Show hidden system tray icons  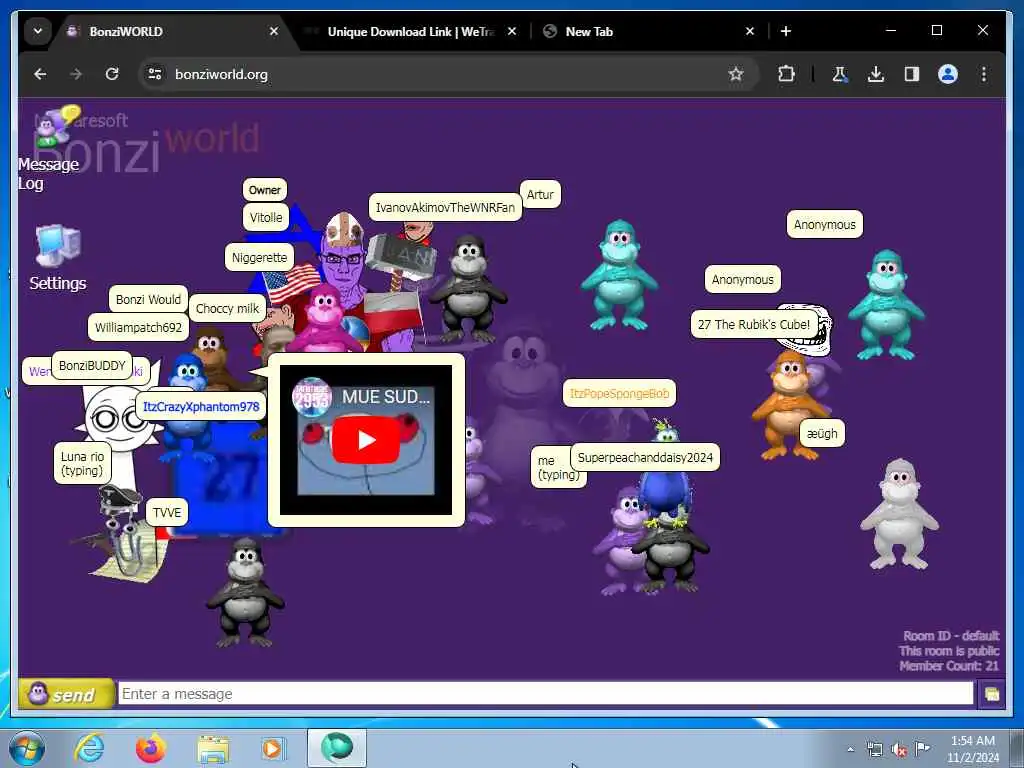[x=850, y=750]
